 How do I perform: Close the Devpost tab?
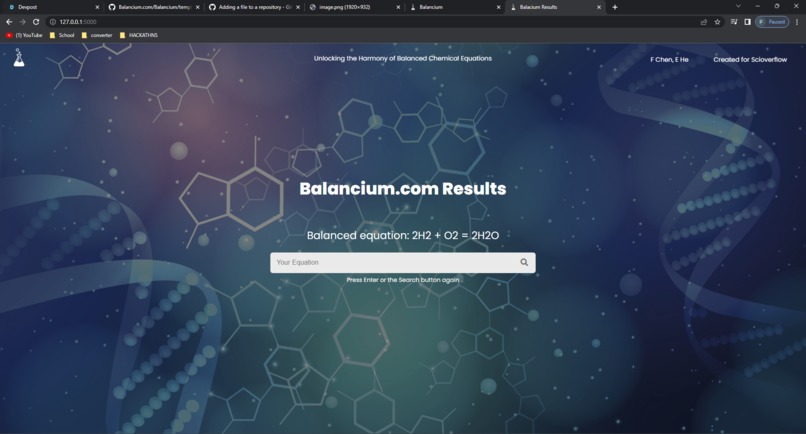pyautogui.click(x=97, y=7)
